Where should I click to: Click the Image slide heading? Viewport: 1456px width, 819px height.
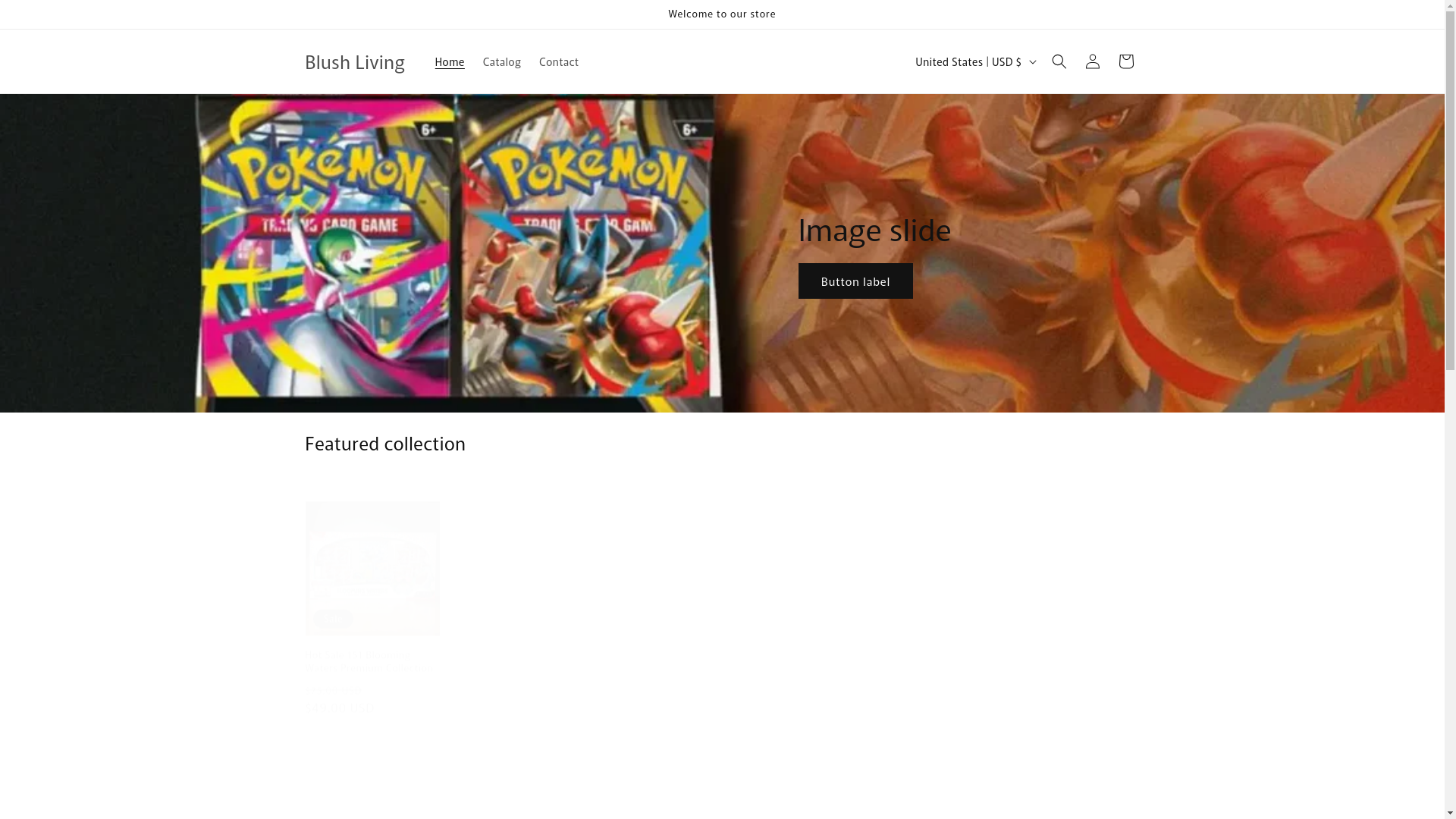pos(874,230)
